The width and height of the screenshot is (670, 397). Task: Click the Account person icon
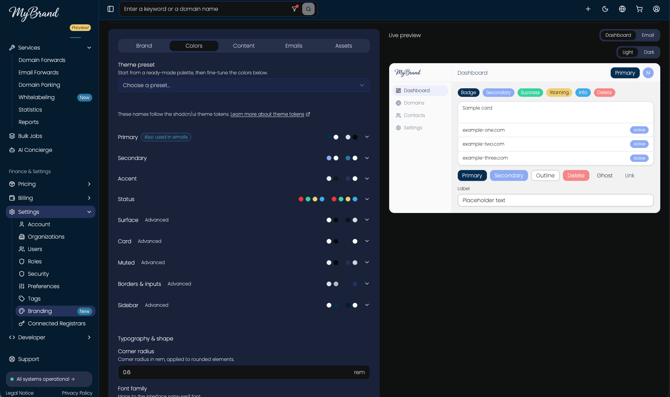pyautogui.click(x=22, y=224)
